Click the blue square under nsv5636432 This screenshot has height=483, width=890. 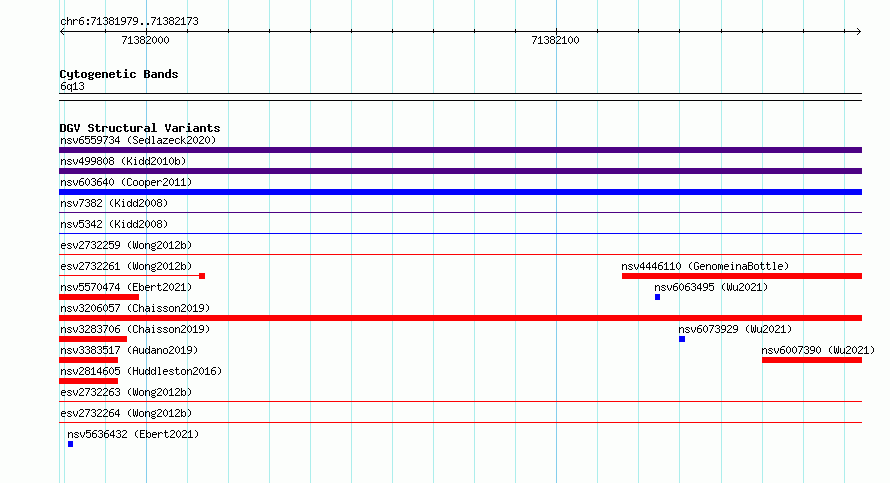(70, 444)
